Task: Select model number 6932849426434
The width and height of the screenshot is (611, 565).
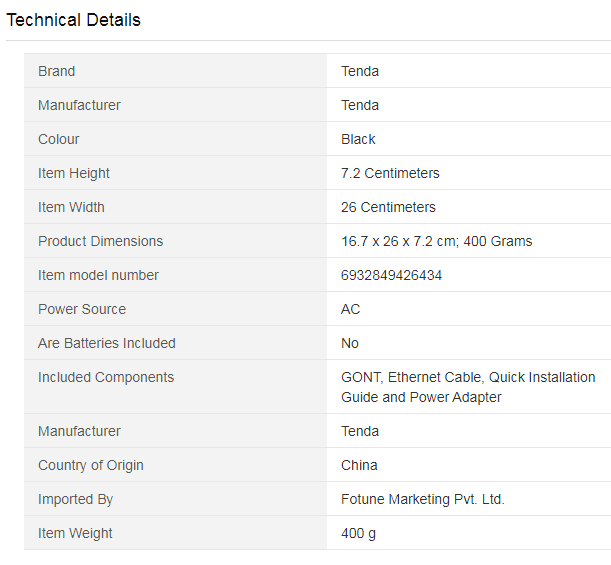Action: (x=391, y=275)
